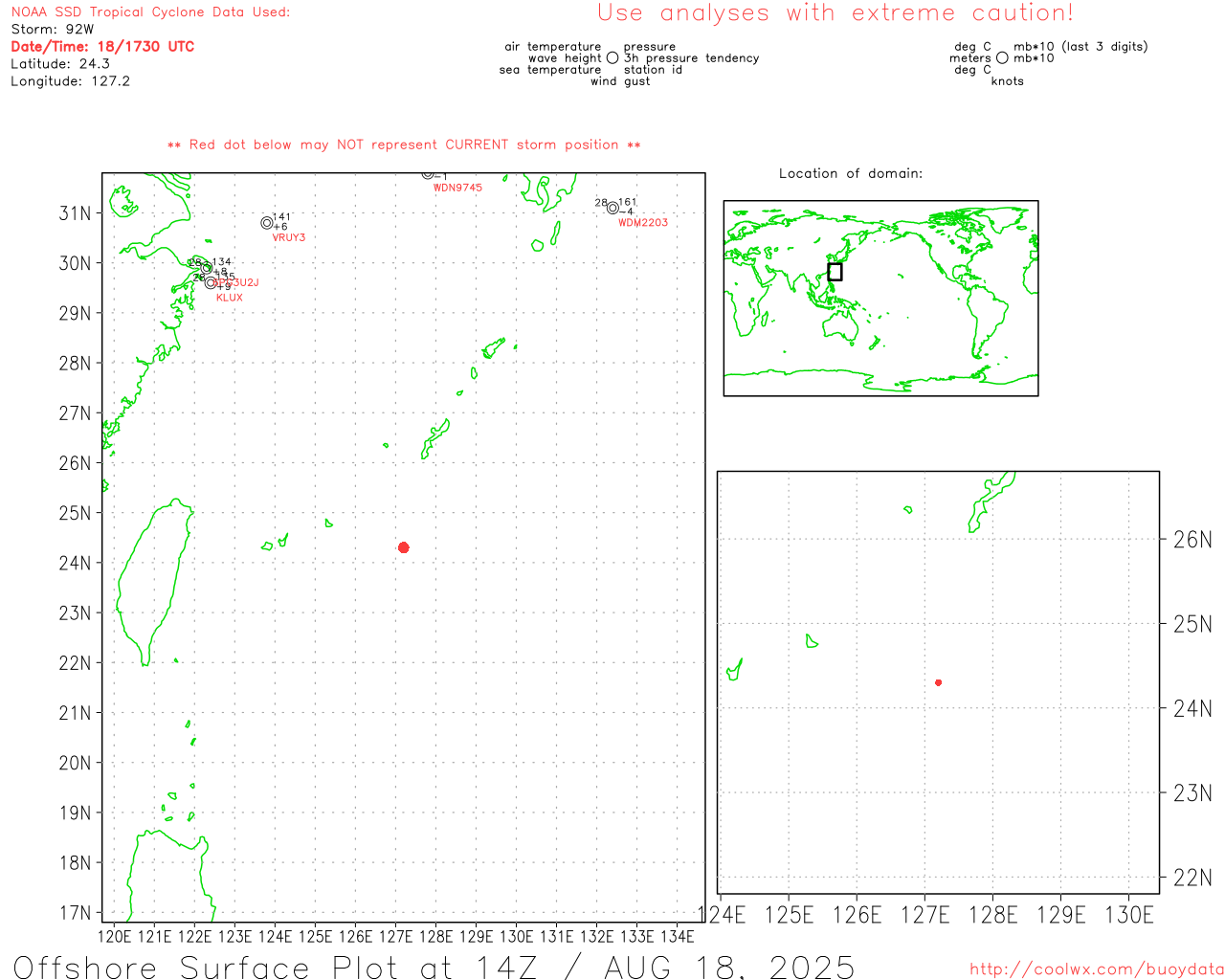Click the 'Latitude: 24.3' text
The image size is (1225, 980).
pyautogui.click(x=60, y=64)
